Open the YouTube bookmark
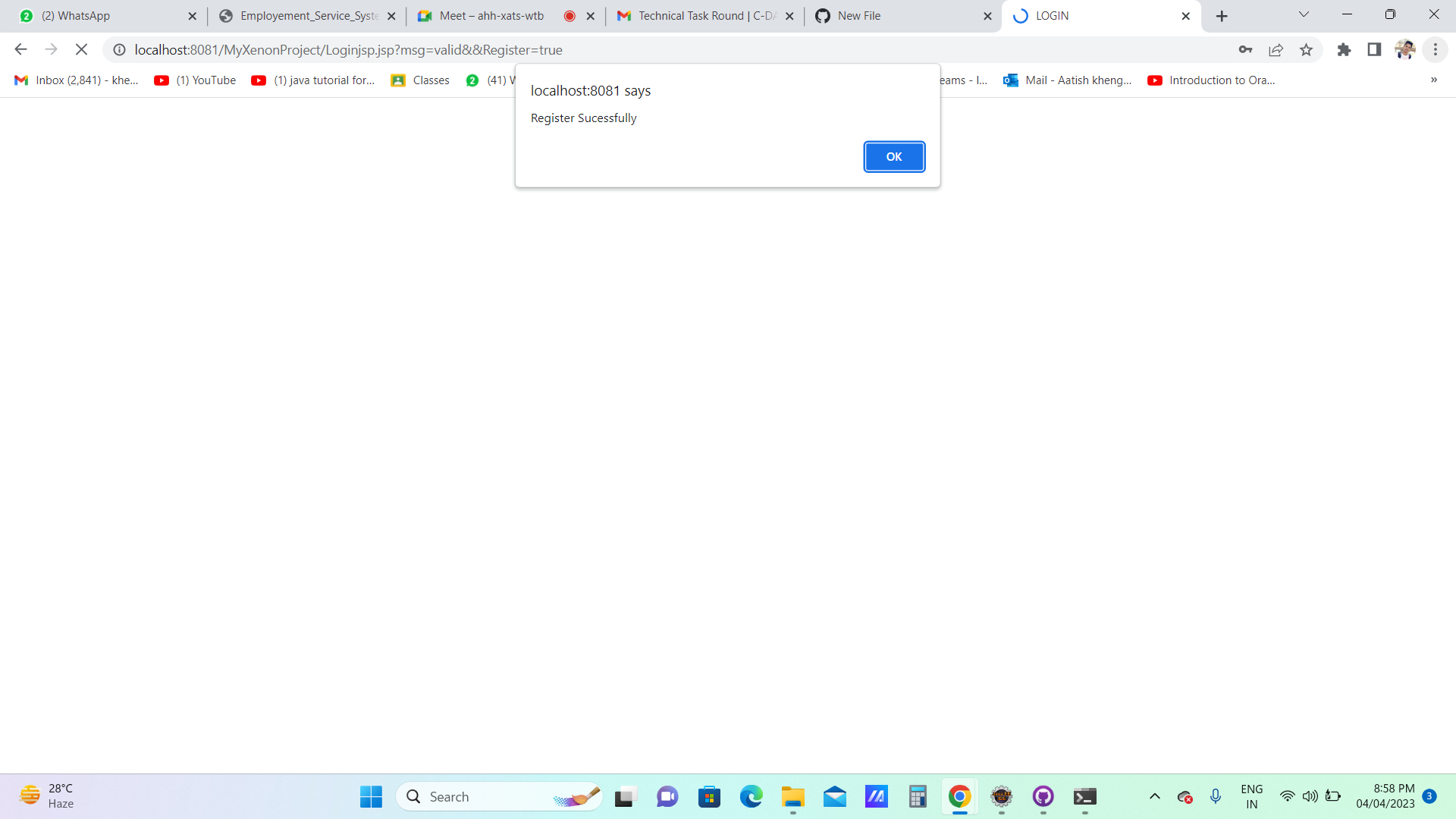Screen dimensions: 1456x819 (195, 80)
